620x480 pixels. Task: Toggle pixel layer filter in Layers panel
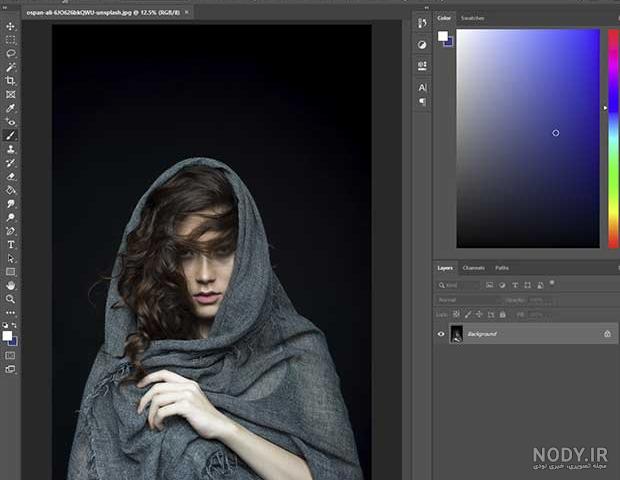point(490,285)
